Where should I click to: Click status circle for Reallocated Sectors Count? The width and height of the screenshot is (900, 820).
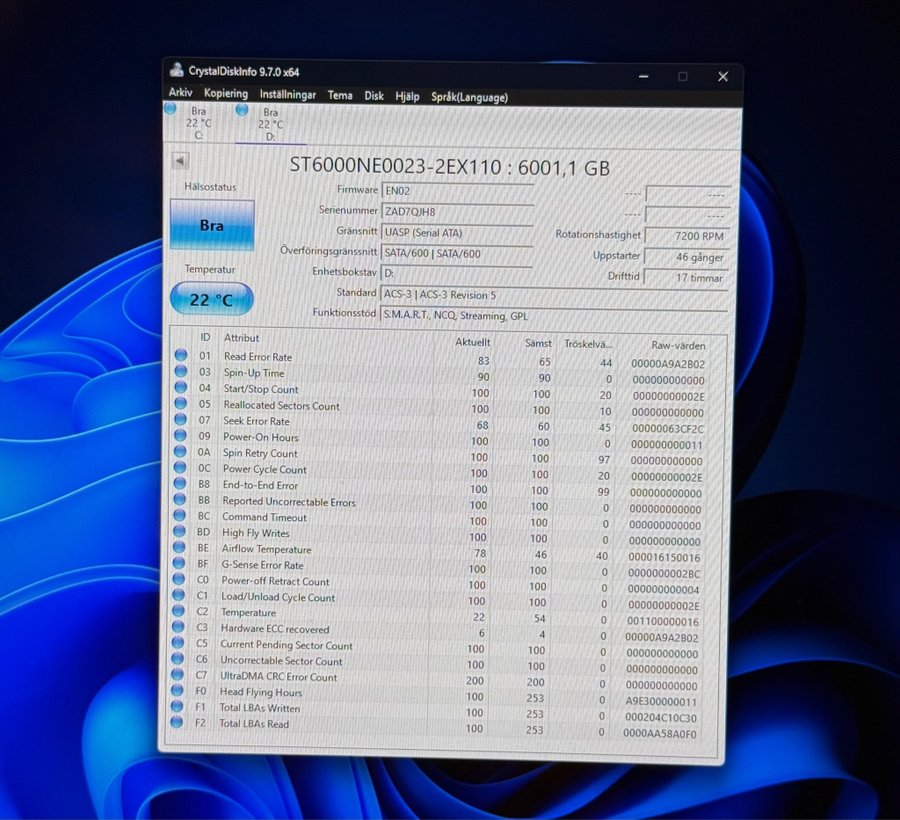coord(181,404)
